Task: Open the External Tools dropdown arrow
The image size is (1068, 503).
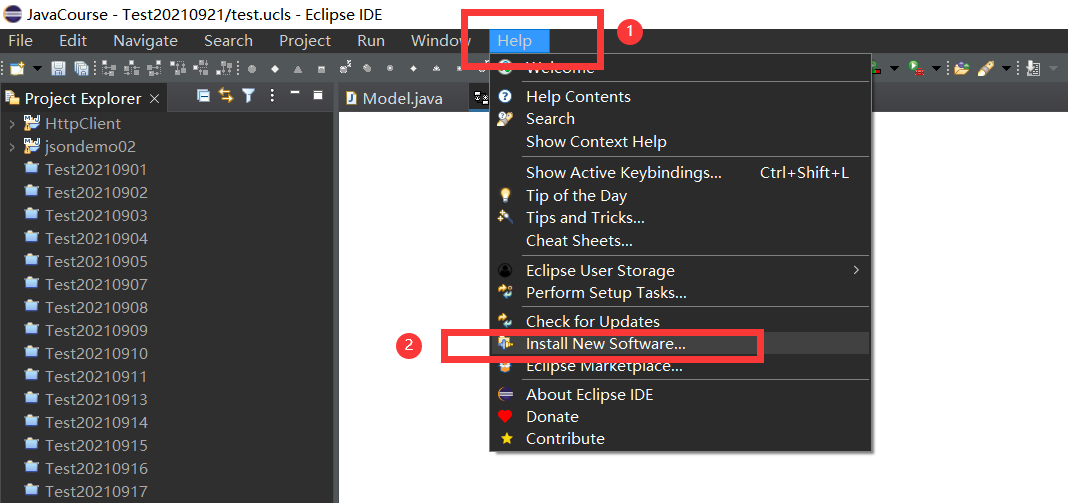Action: (936, 69)
